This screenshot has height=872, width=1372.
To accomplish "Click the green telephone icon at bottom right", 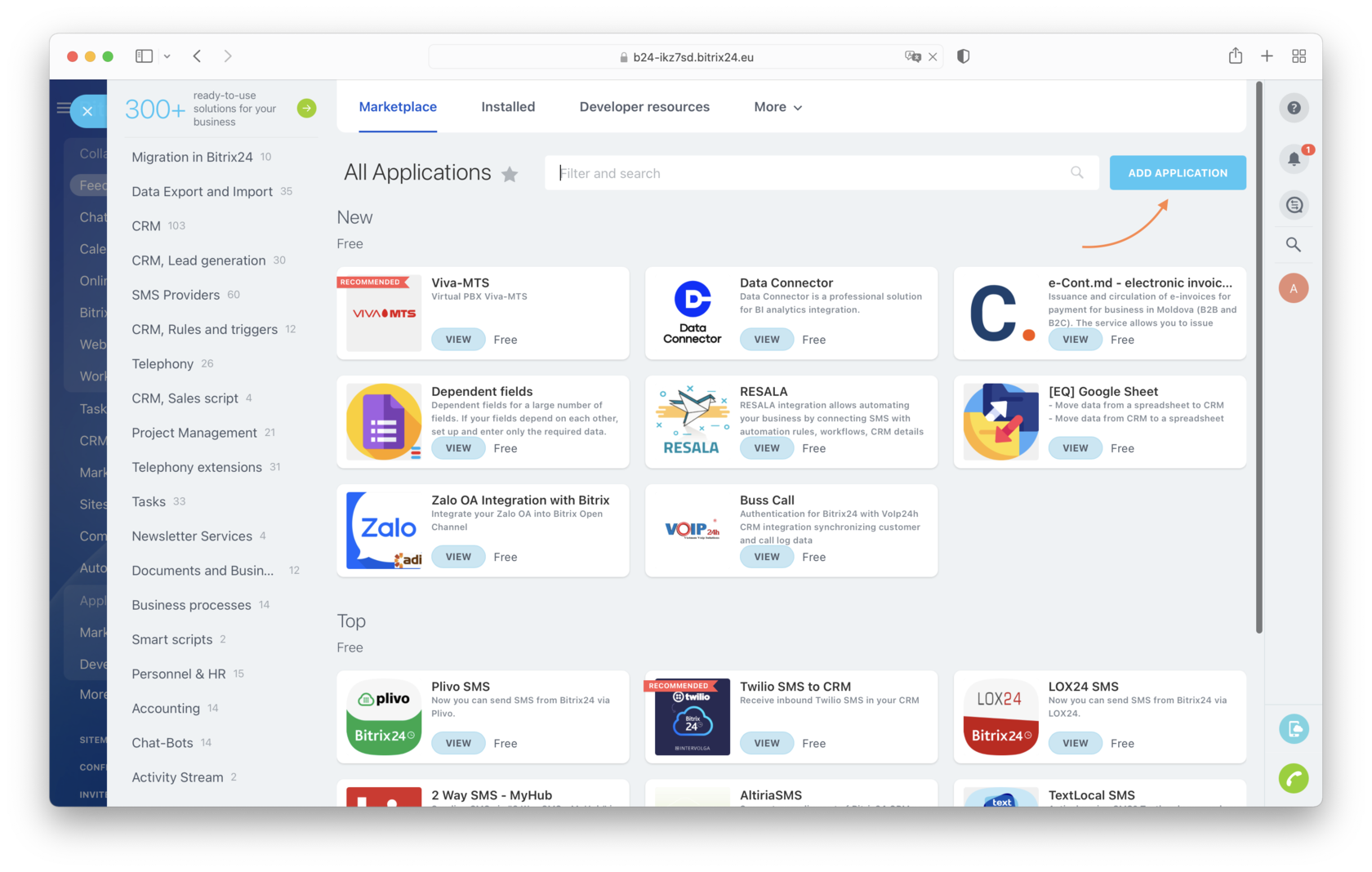I will click(x=1294, y=779).
